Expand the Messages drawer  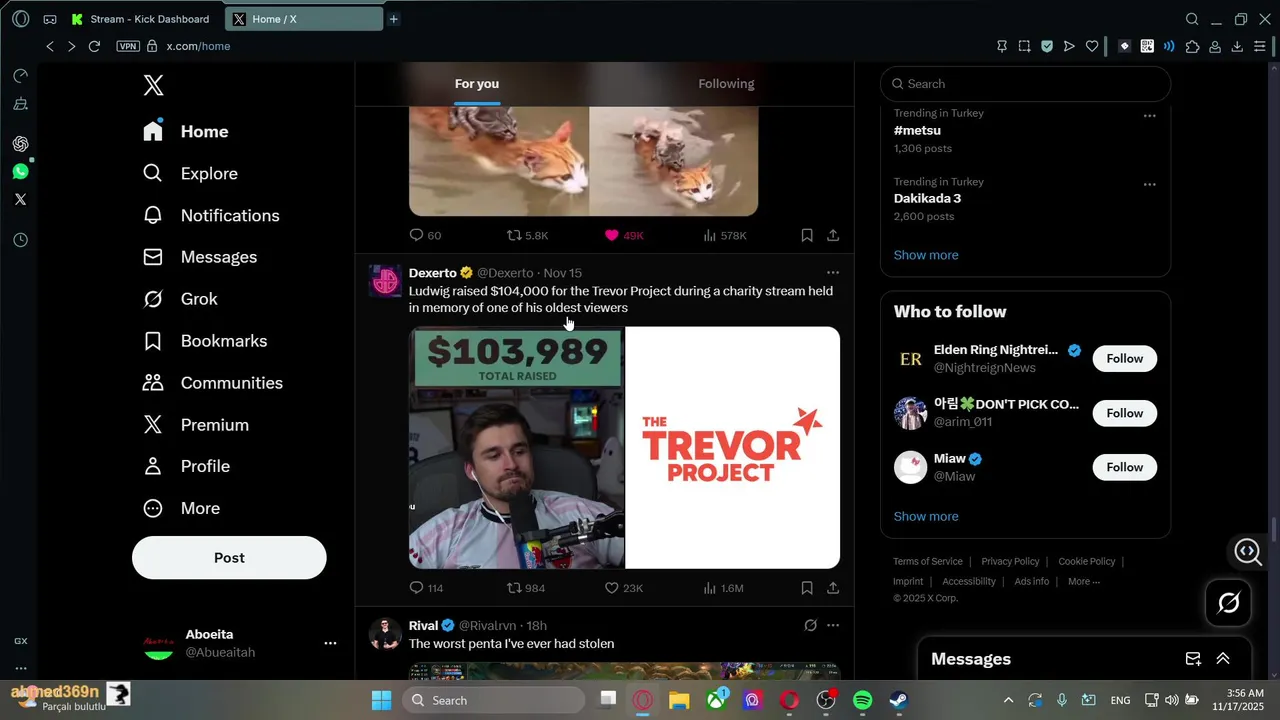pos(1222,658)
